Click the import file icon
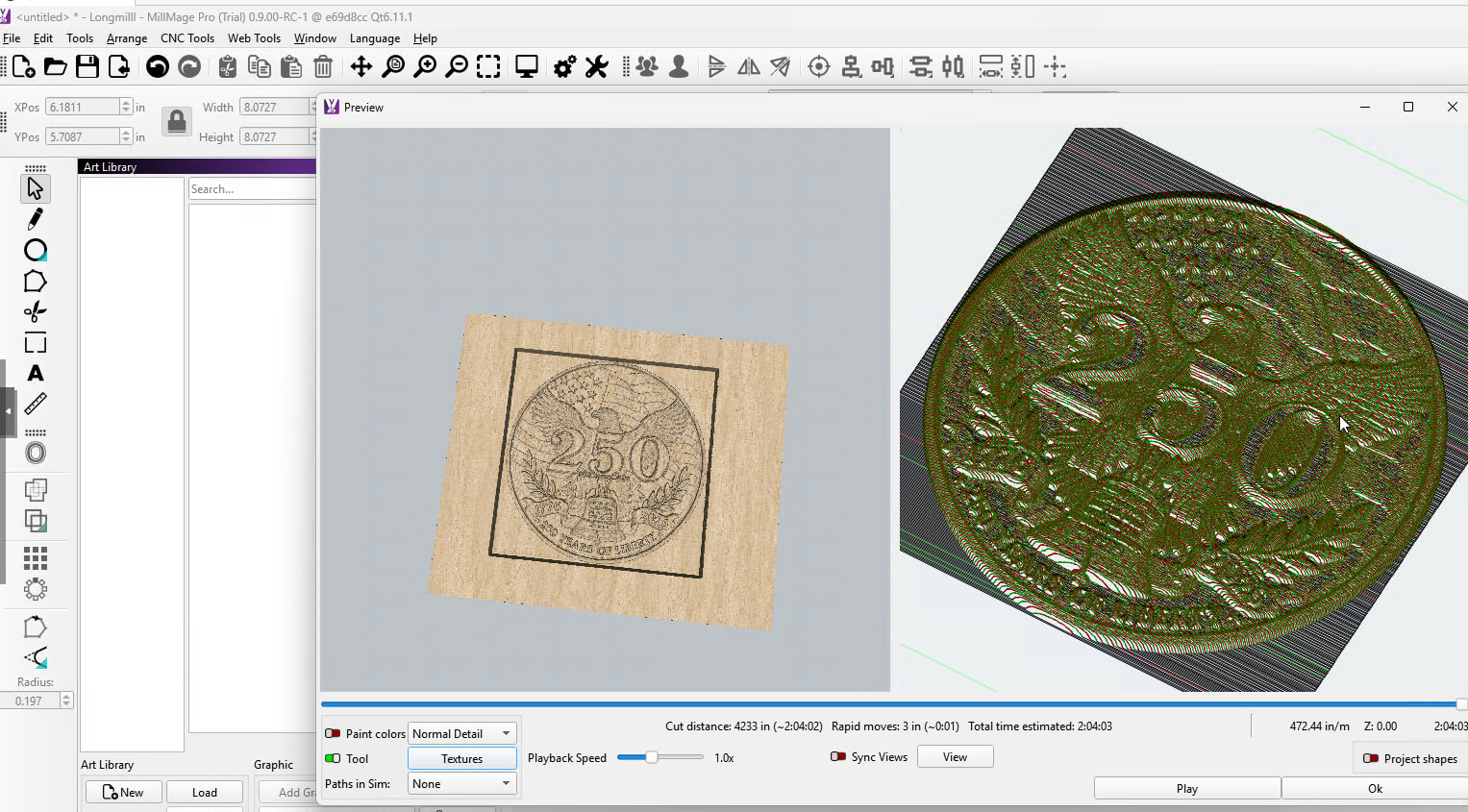This screenshot has width=1468, height=812. (119, 66)
